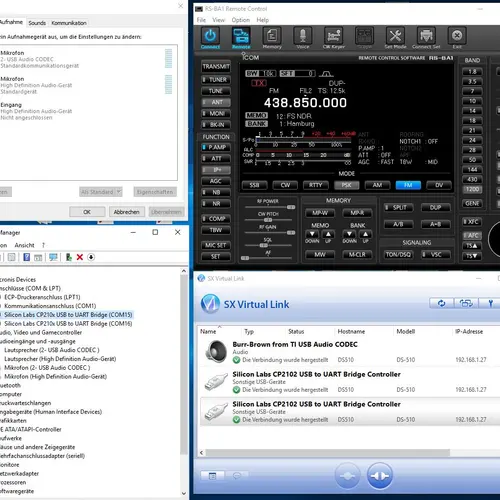Viewport: 500px width, 500px height.
Task: Switch to the Sounds tab
Action: (37, 23)
